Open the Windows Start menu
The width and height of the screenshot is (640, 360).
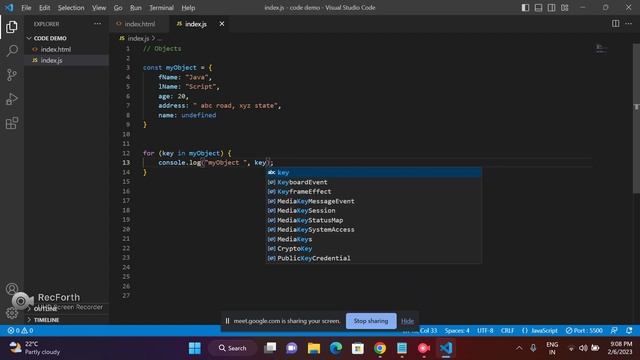tap(195, 348)
